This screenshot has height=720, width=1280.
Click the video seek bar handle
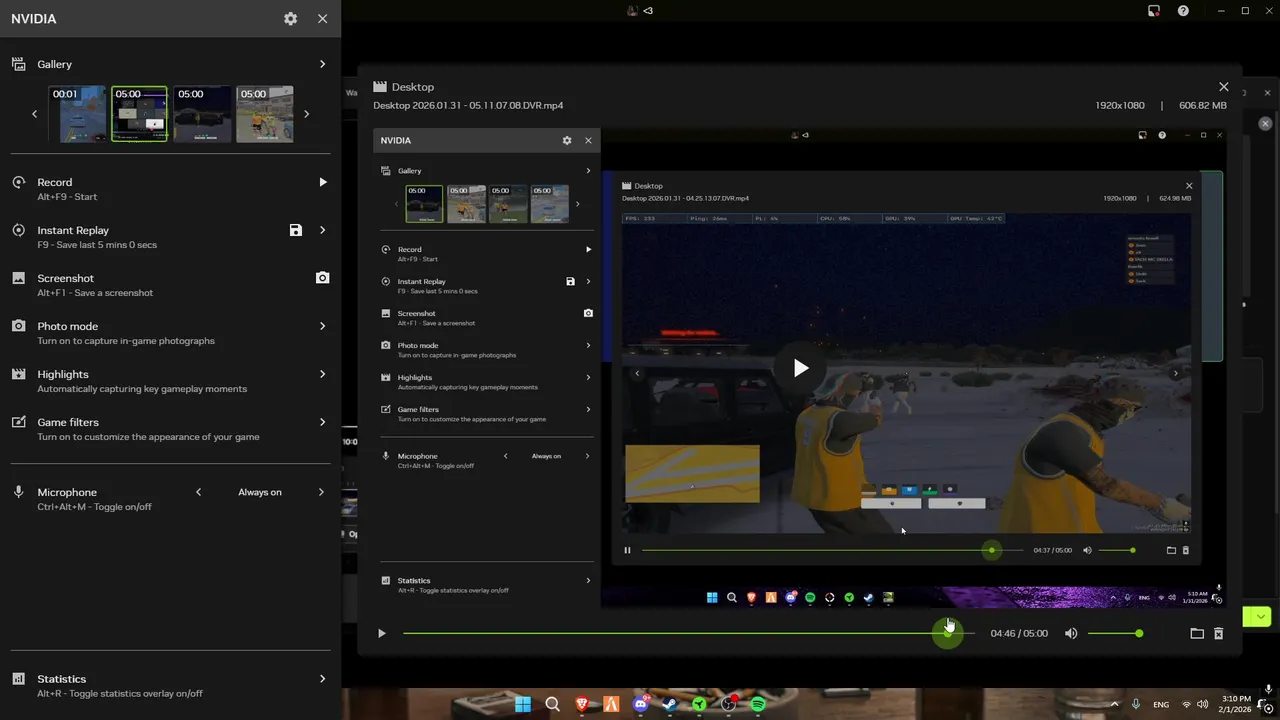(948, 633)
